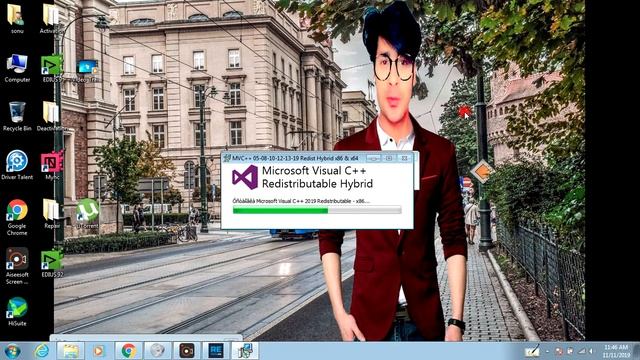Show hidden system tray icons arrow
Image resolution: width=640 pixels, height=360 pixels.
[547, 351]
